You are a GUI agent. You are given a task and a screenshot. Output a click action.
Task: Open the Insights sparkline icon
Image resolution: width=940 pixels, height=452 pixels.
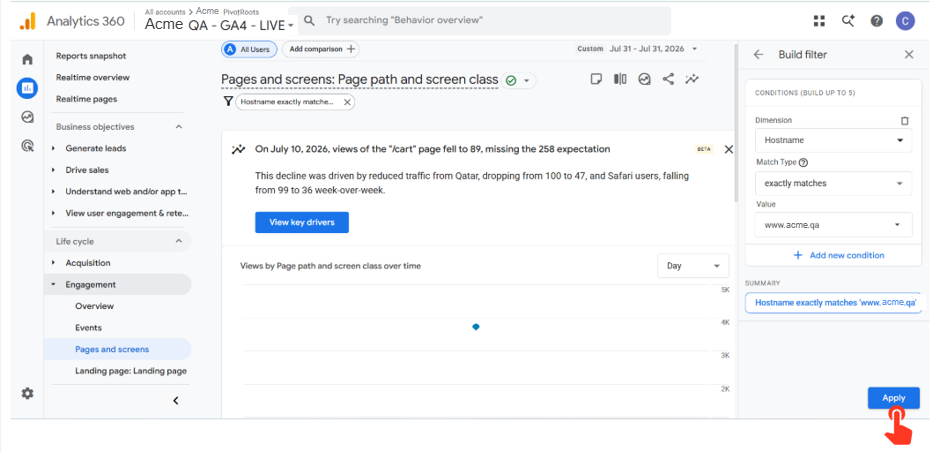point(692,79)
